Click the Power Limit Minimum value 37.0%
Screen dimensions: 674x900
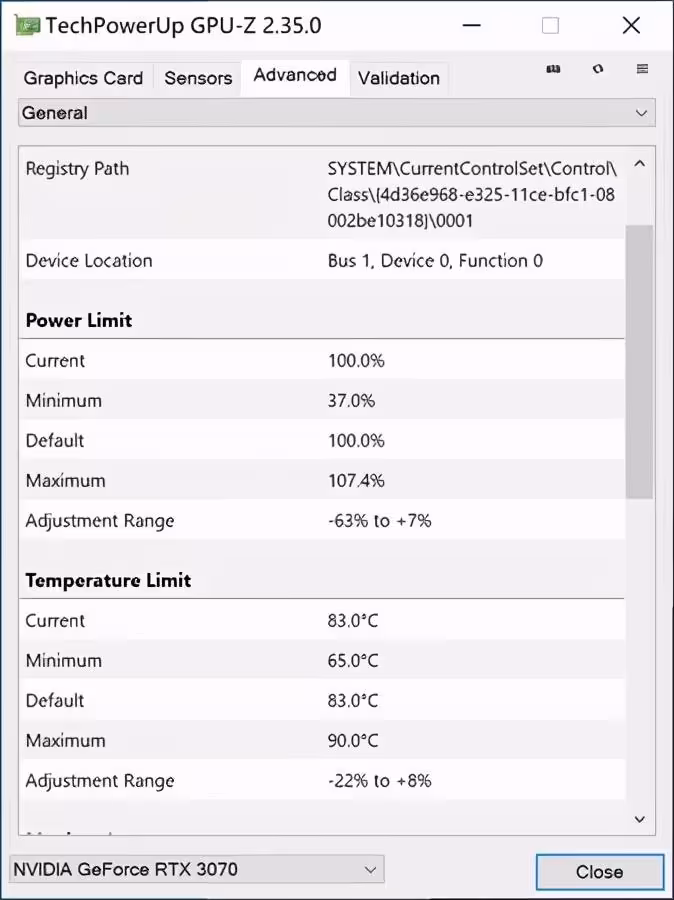(351, 400)
